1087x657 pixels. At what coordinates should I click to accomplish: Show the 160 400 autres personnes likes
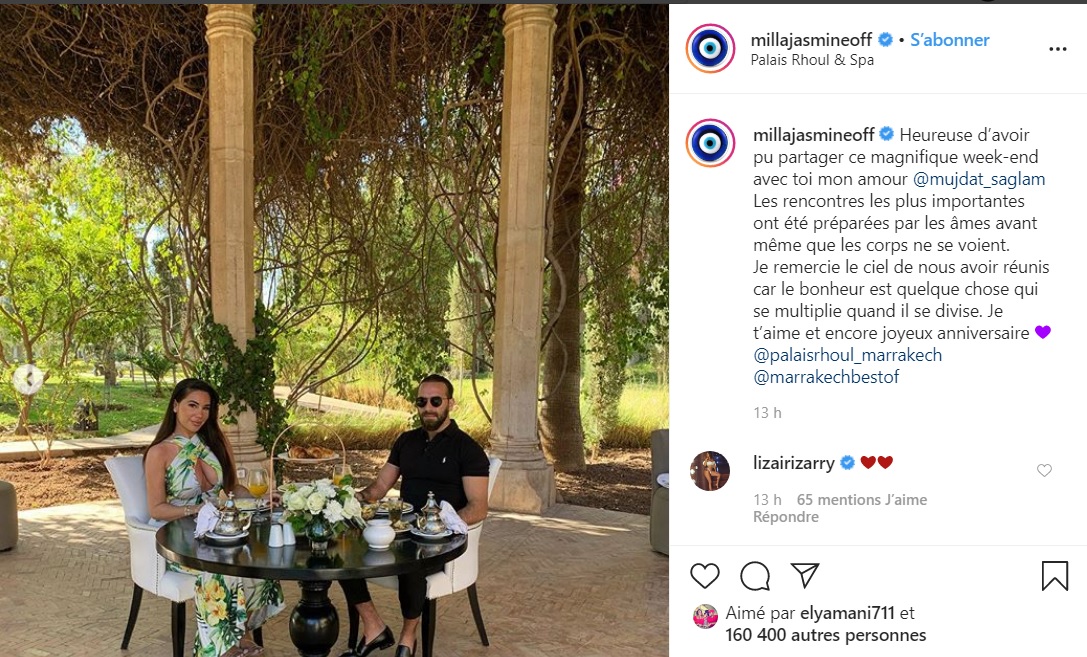pyautogui.click(x=826, y=636)
